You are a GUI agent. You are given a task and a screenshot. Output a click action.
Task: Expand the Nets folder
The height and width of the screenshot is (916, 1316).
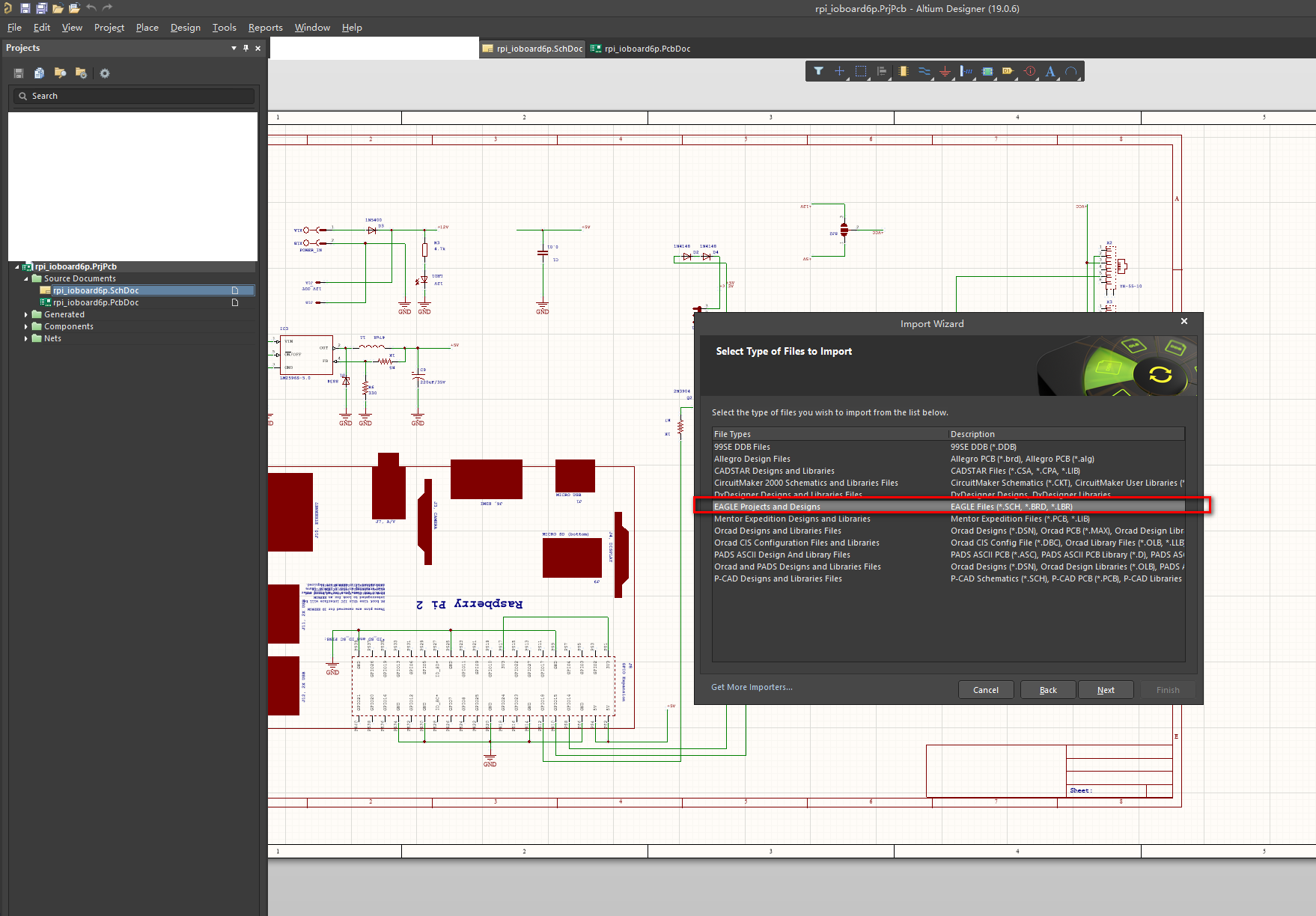click(x=26, y=338)
